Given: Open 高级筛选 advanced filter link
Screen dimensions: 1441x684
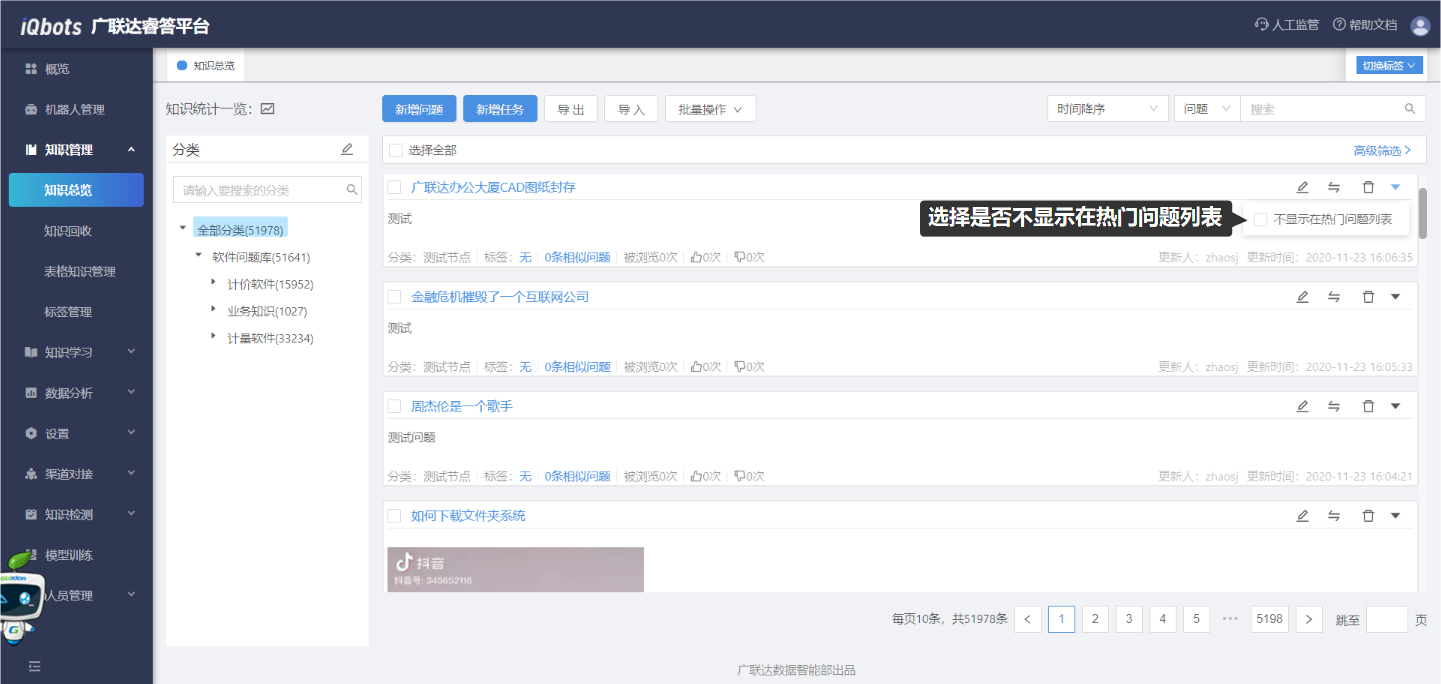Looking at the screenshot, I should pyautogui.click(x=1382, y=150).
